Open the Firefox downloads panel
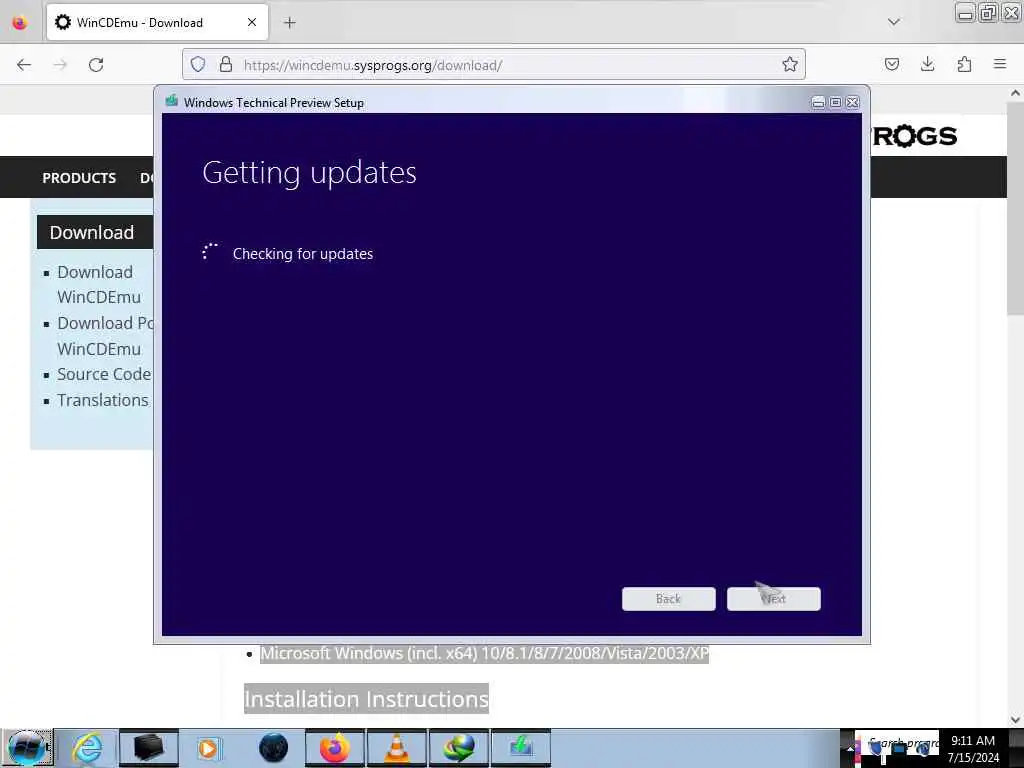 pyautogui.click(x=927, y=64)
